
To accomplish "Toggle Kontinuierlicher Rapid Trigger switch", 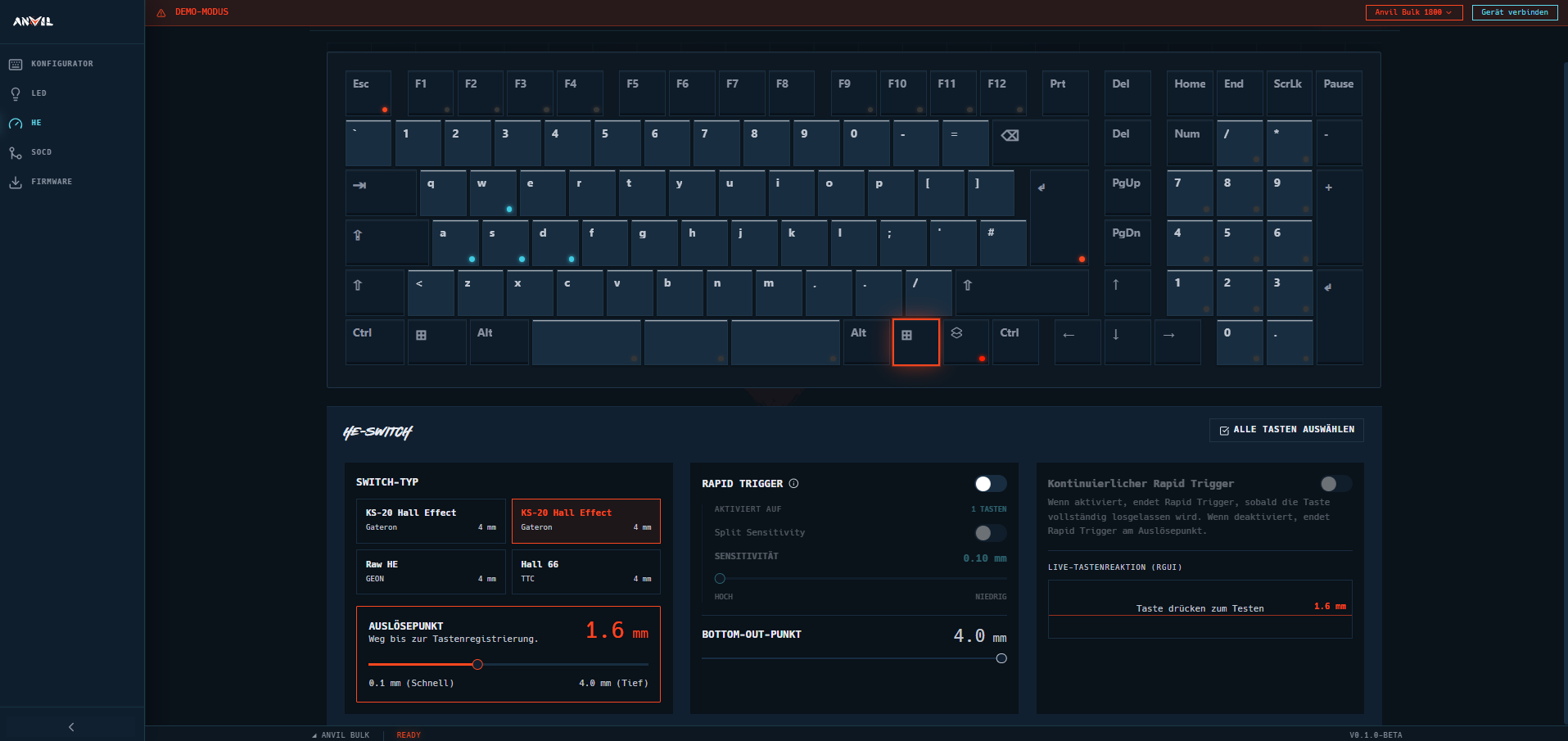I will 1335,484.
